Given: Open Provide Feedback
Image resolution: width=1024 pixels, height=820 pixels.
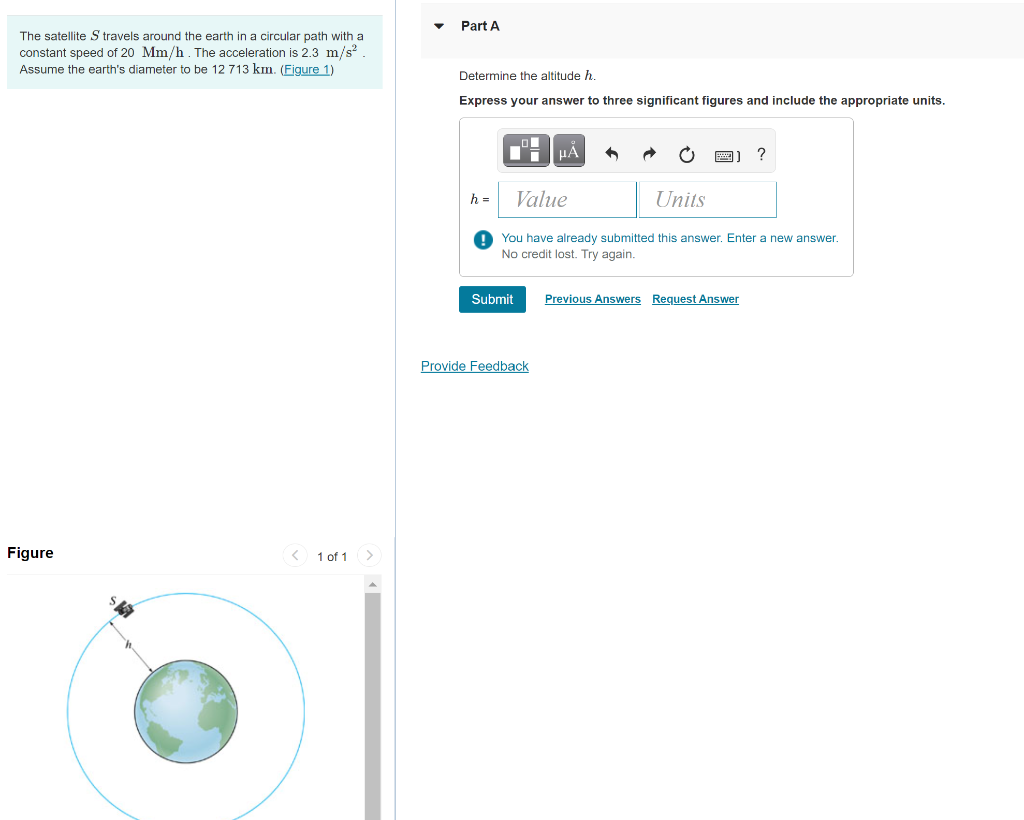Looking at the screenshot, I should 474,366.
